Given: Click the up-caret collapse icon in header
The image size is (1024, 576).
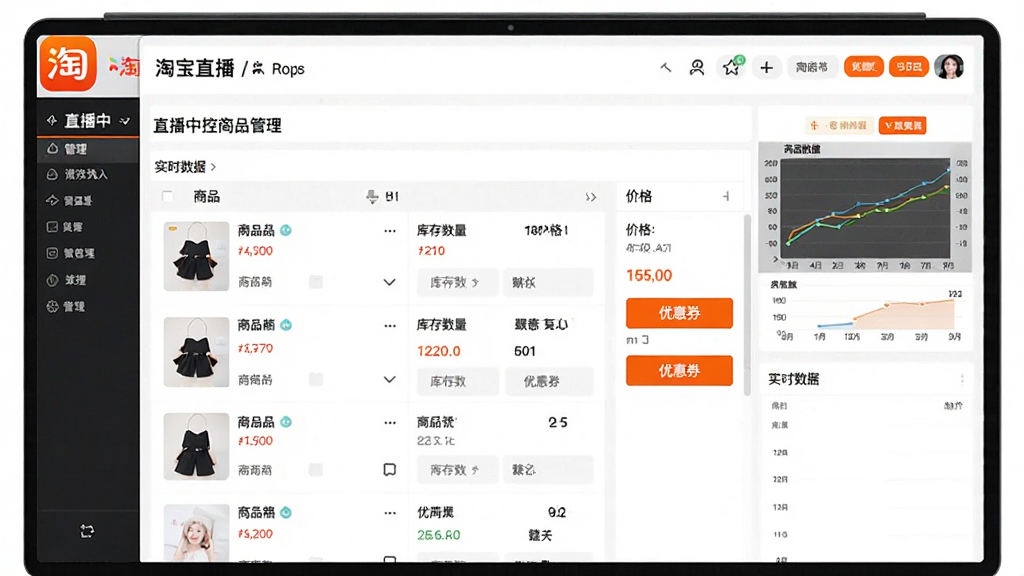Looking at the screenshot, I should pos(665,67).
